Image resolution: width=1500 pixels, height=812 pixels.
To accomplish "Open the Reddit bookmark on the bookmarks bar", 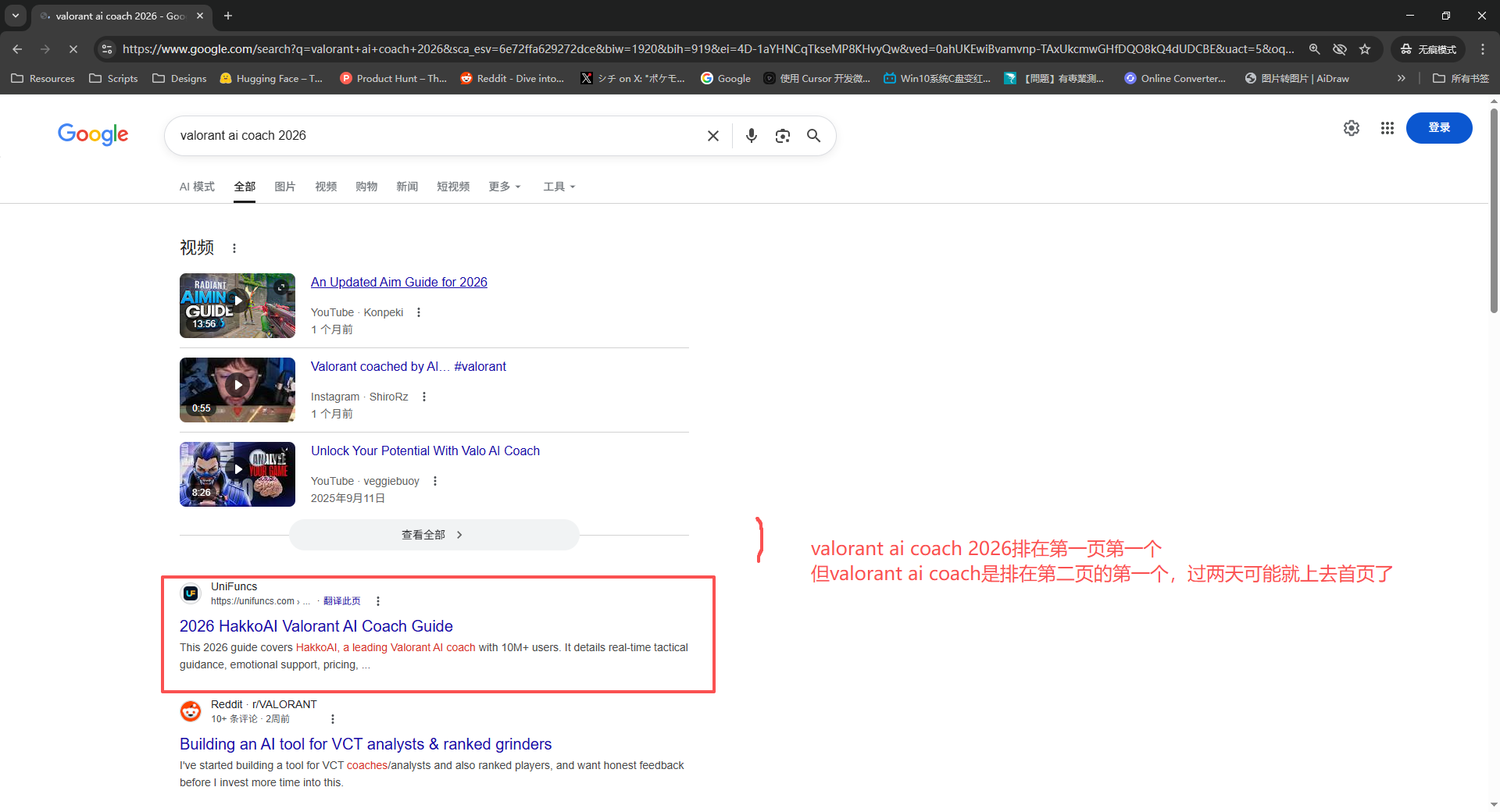I will 512,78.
